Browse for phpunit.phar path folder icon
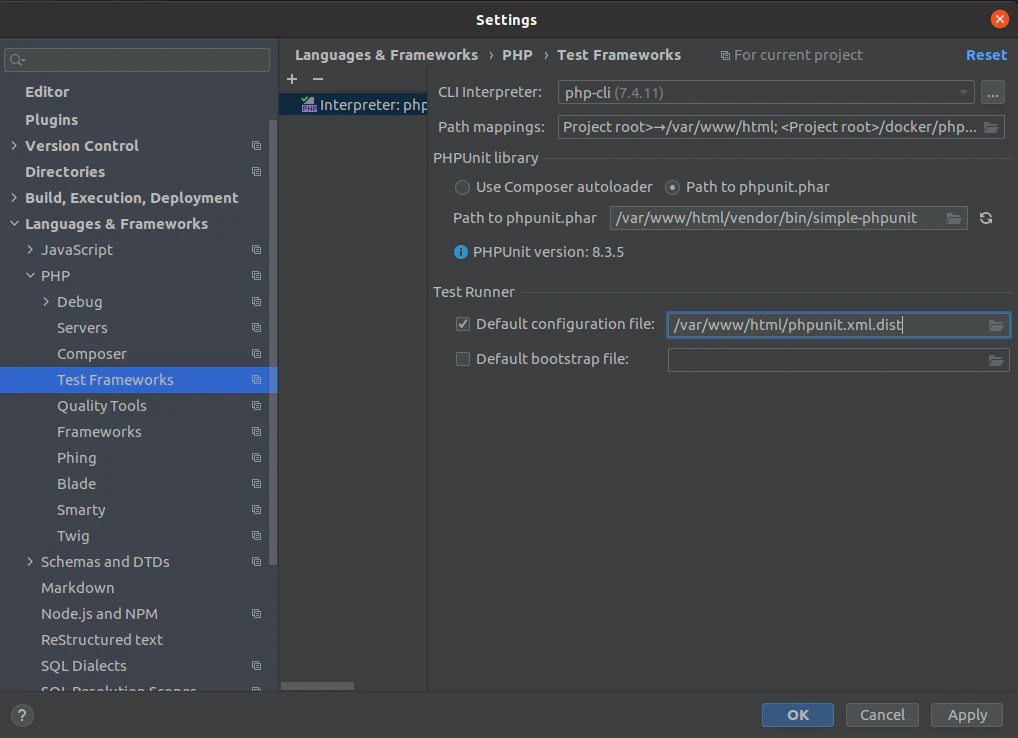 click(953, 218)
